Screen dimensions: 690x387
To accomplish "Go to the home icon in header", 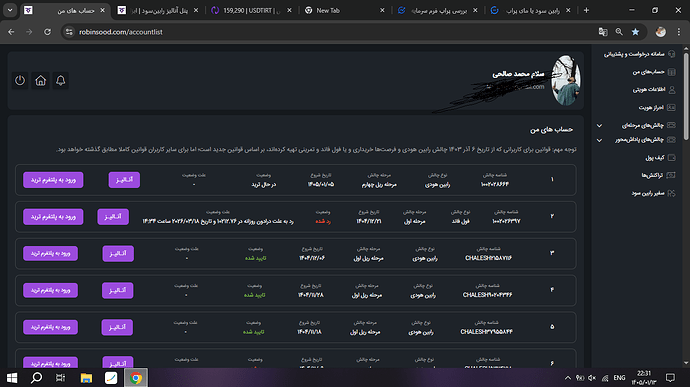I will pos(40,81).
